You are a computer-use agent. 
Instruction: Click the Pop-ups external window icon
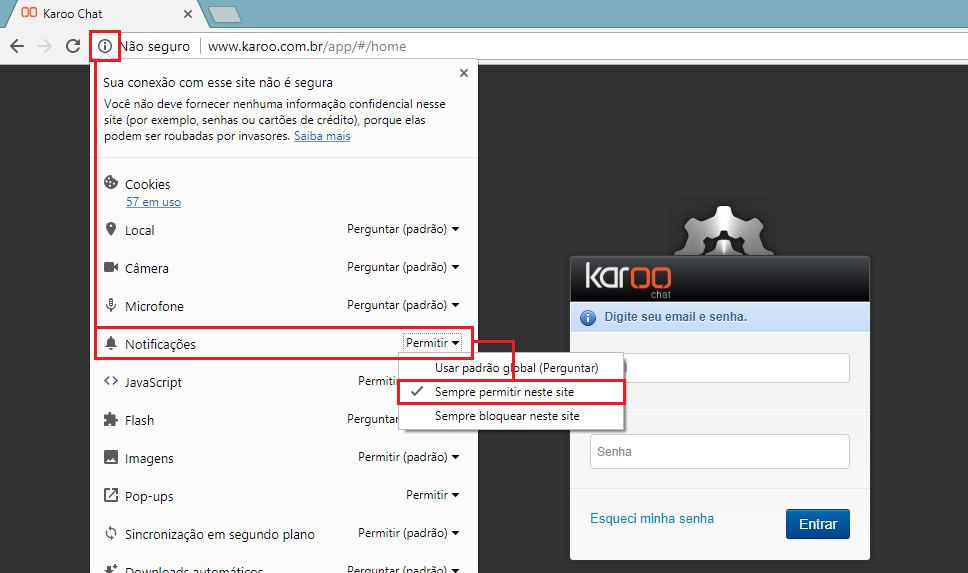click(111, 495)
